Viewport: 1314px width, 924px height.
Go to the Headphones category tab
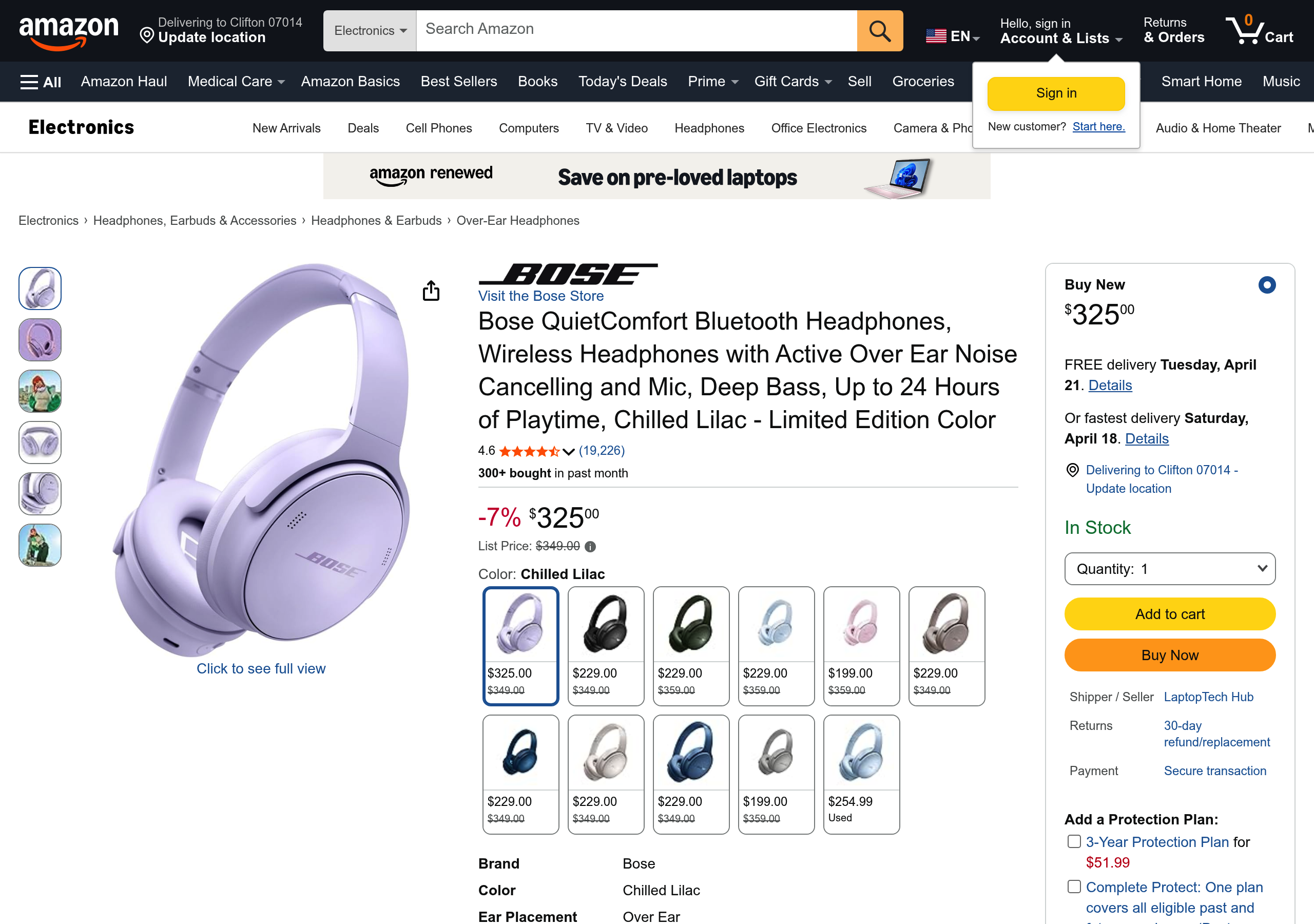coord(709,128)
